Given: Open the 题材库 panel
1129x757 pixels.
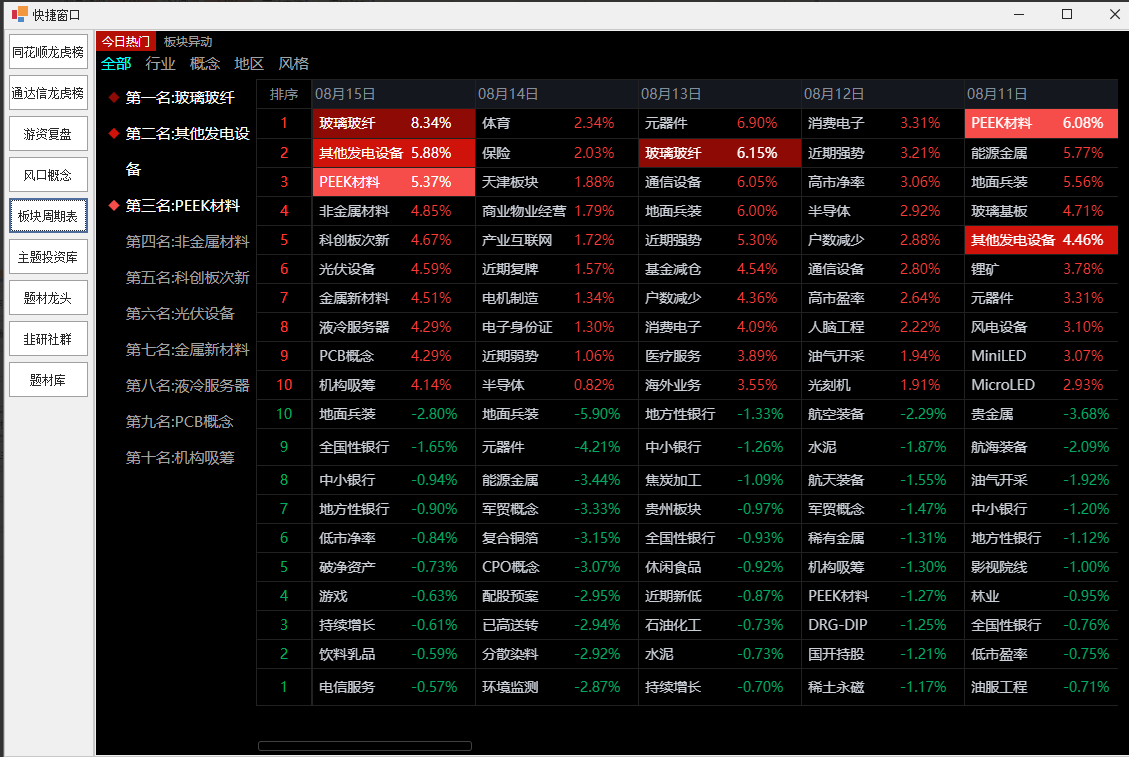Looking at the screenshot, I should coord(47,379).
